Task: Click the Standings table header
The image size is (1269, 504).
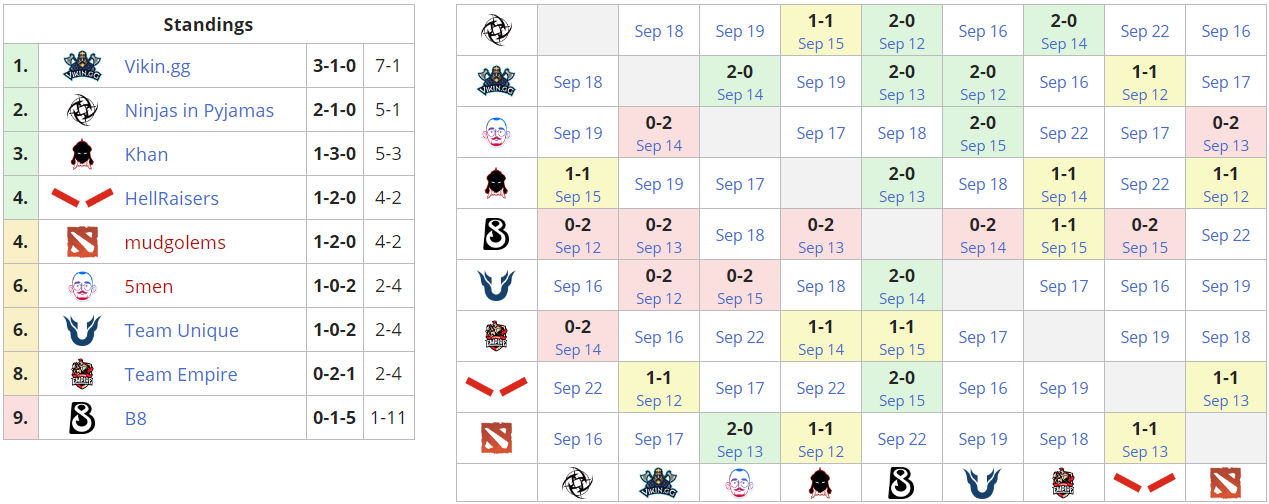Action: [x=208, y=24]
